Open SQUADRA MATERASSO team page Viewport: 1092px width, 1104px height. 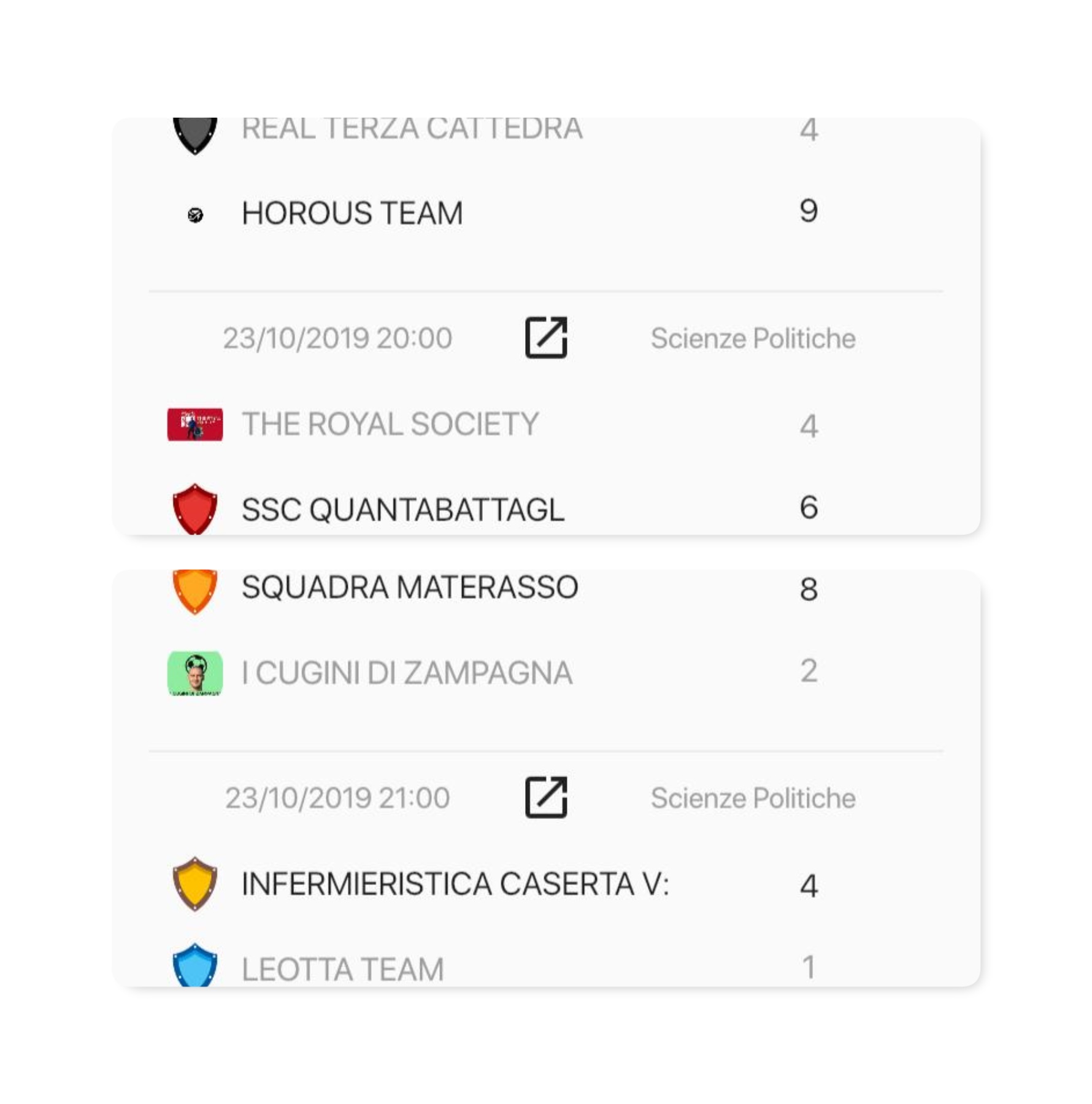[410, 588]
